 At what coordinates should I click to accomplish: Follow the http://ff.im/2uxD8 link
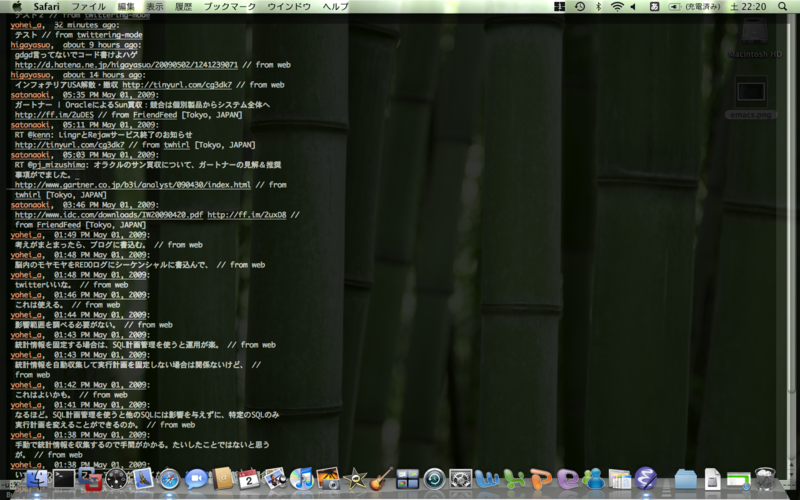click(247, 215)
